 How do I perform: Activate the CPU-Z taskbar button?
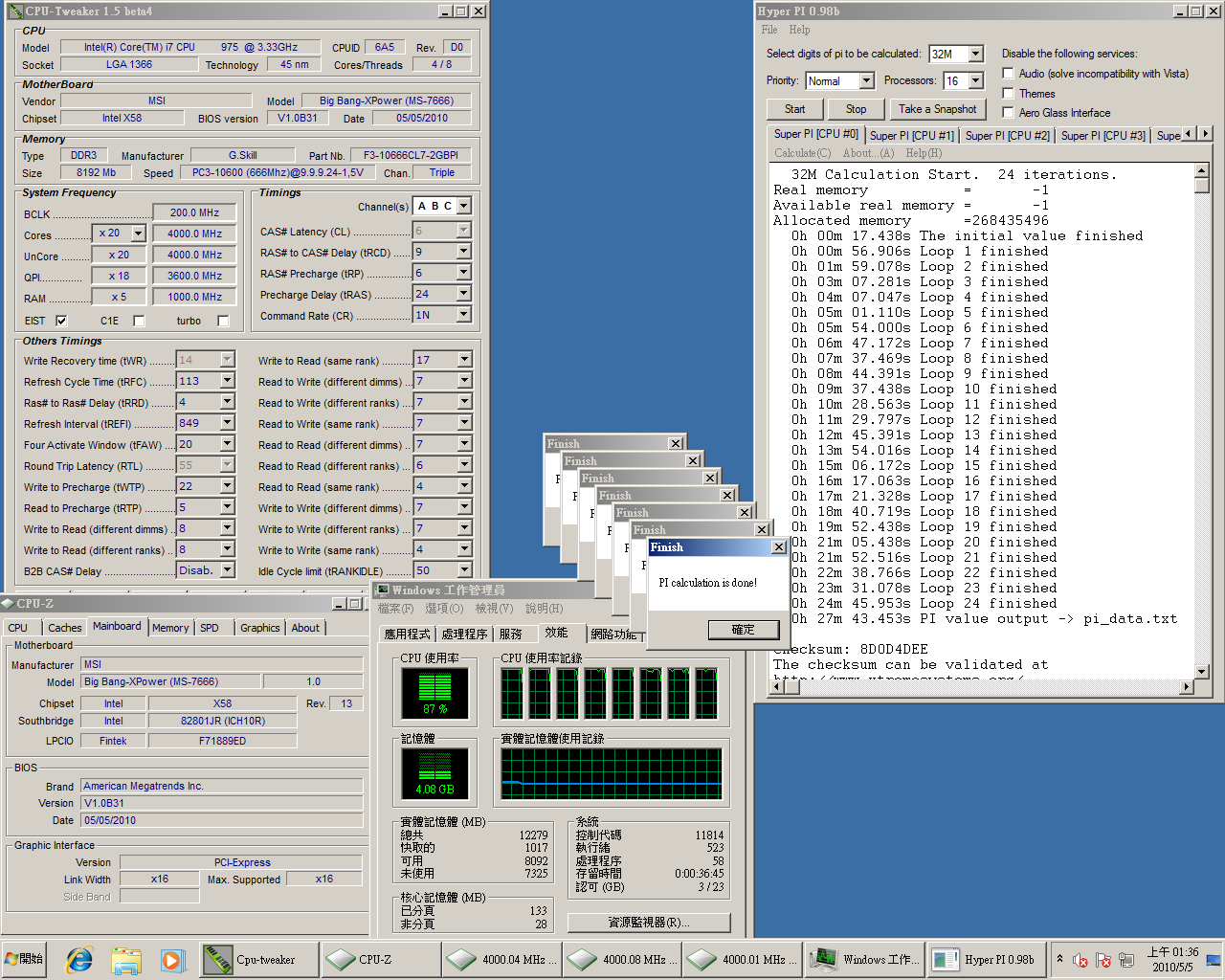(380, 959)
